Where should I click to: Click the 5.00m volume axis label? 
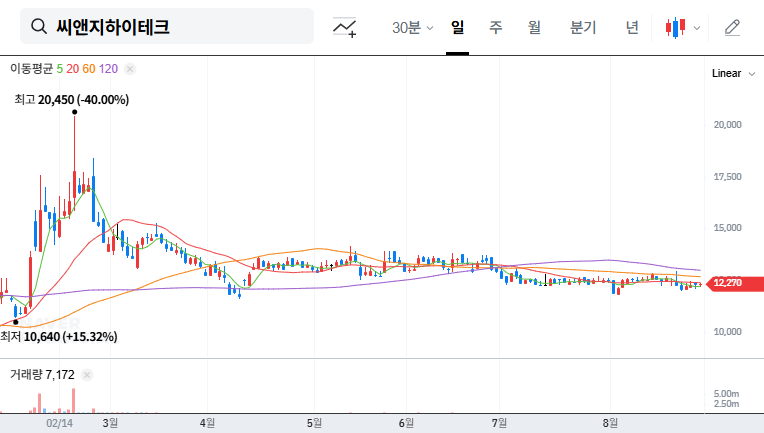(x=726, y=394)
